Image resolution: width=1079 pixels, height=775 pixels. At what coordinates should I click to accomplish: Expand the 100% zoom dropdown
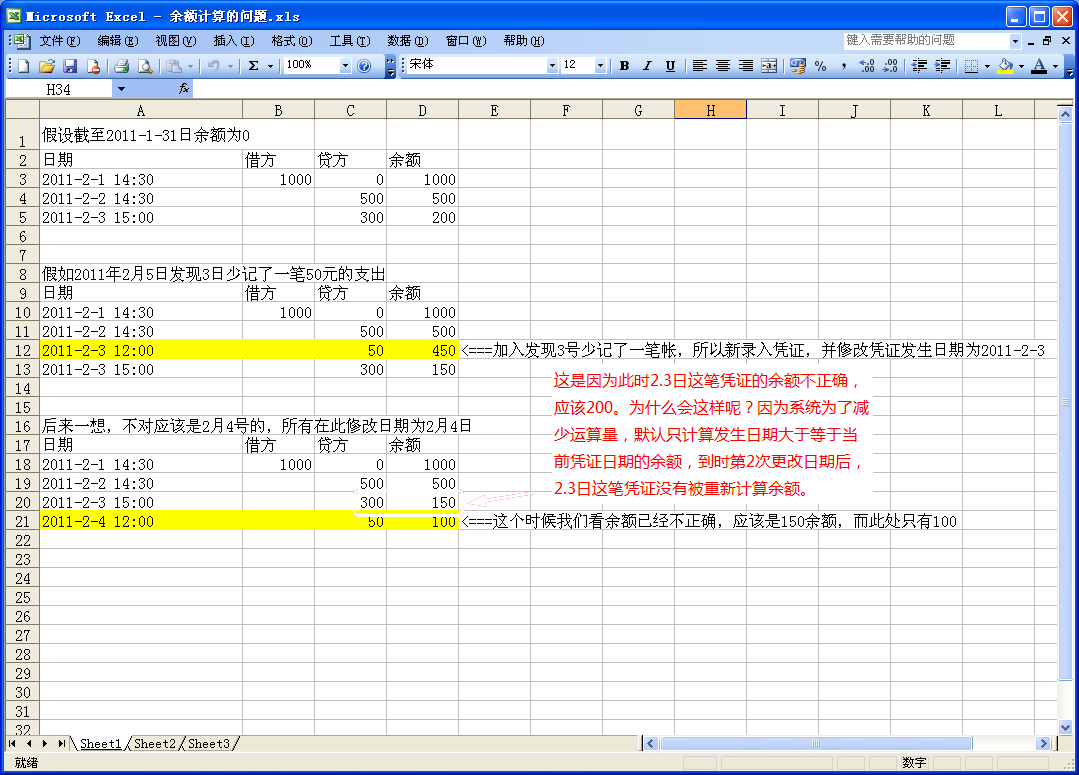point(346,66)
